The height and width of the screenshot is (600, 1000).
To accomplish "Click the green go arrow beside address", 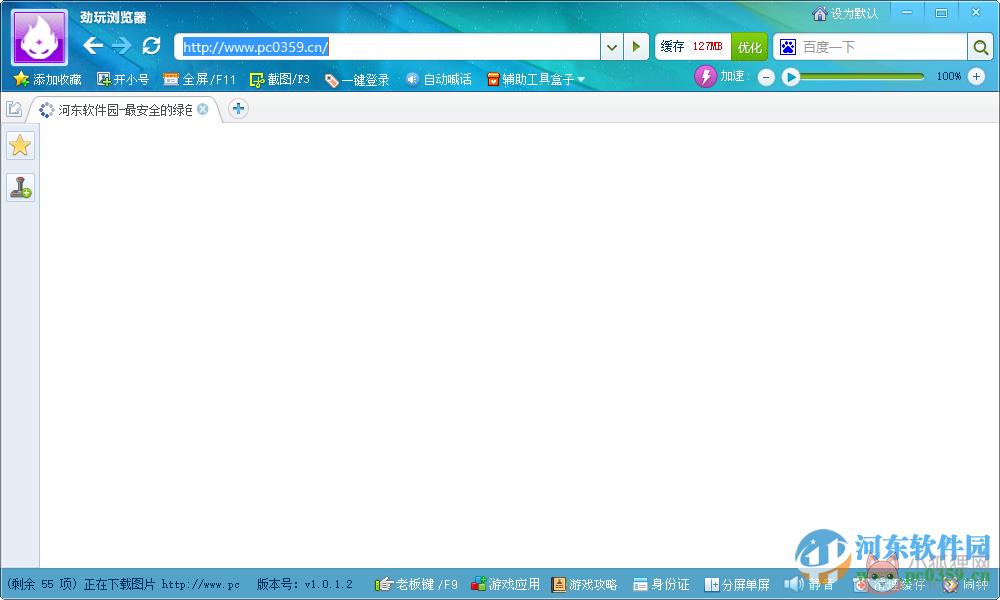I will (x=636, y=47).
